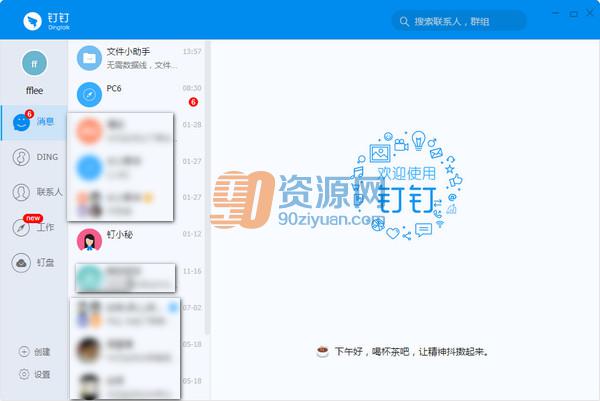Open the PC6 conversation
The image size is (600, 401).
click(x=138, y=95)
